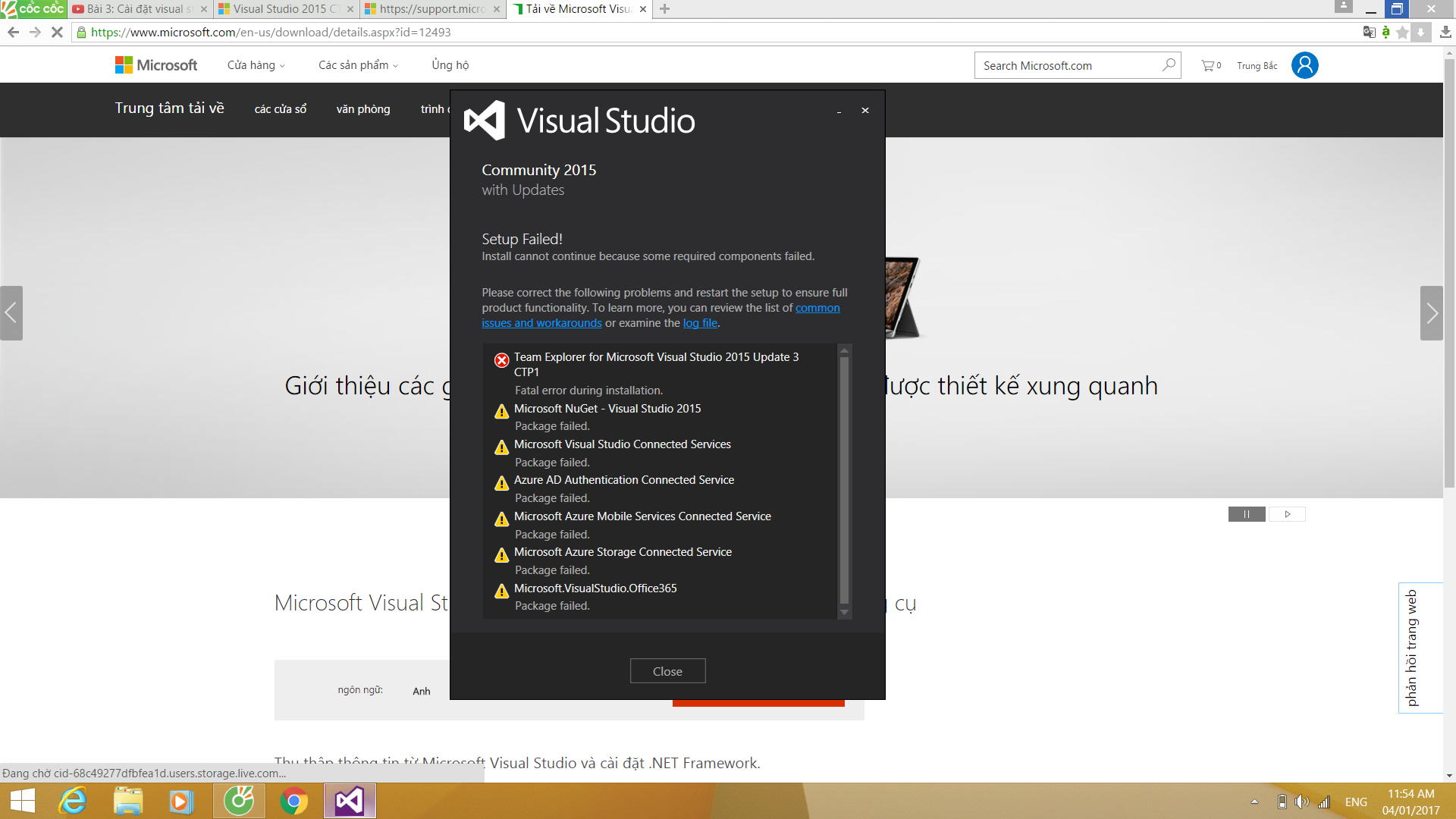Click warning icon beside Azure Storage Connected Service
This screenshot has height=819, width=1456.
[501, 555]
